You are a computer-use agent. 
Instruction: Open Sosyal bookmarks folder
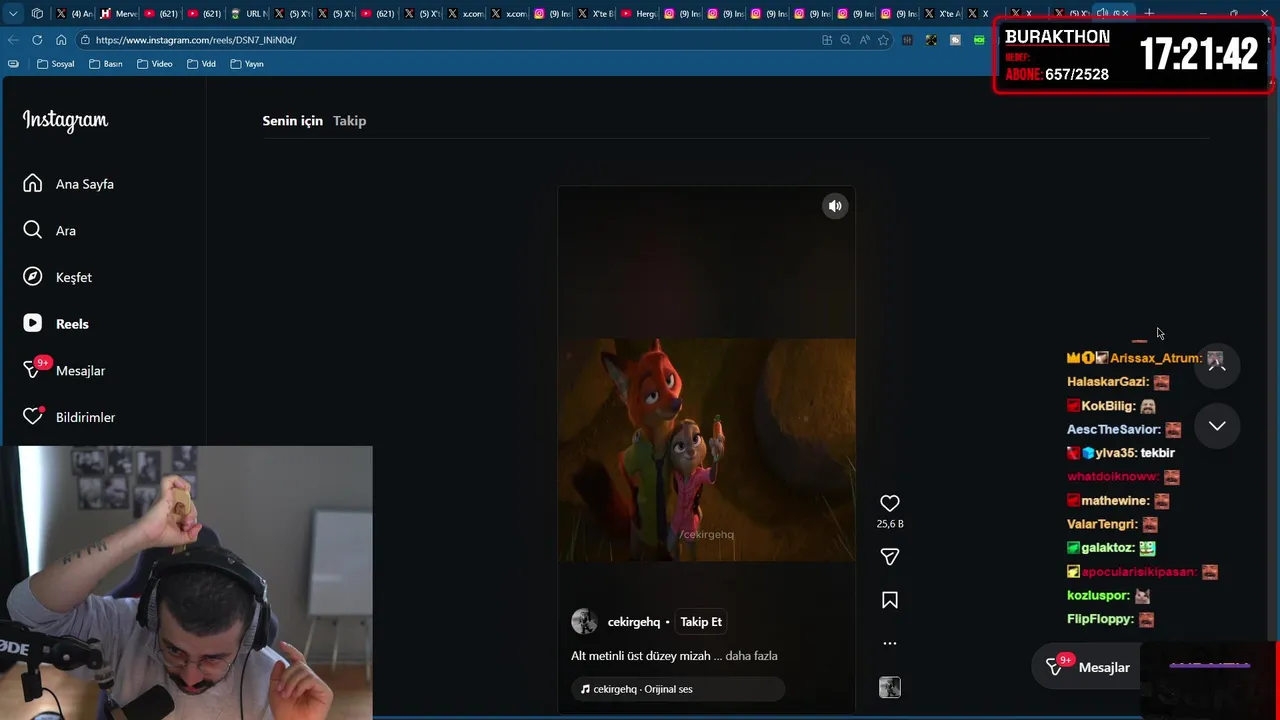click(56, 64)
